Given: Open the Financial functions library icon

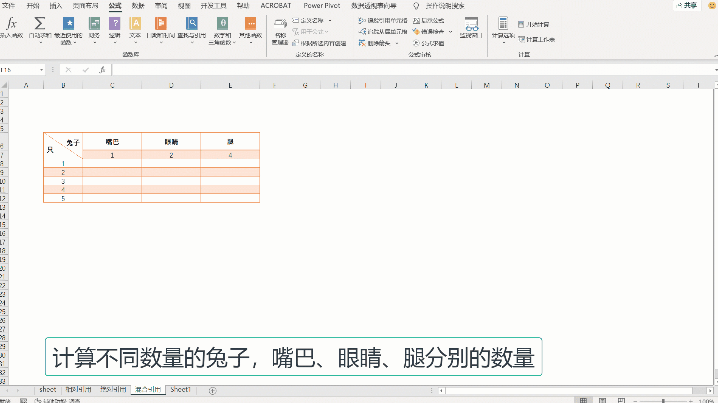Looking at the screenshot, I should coord(94,30).
